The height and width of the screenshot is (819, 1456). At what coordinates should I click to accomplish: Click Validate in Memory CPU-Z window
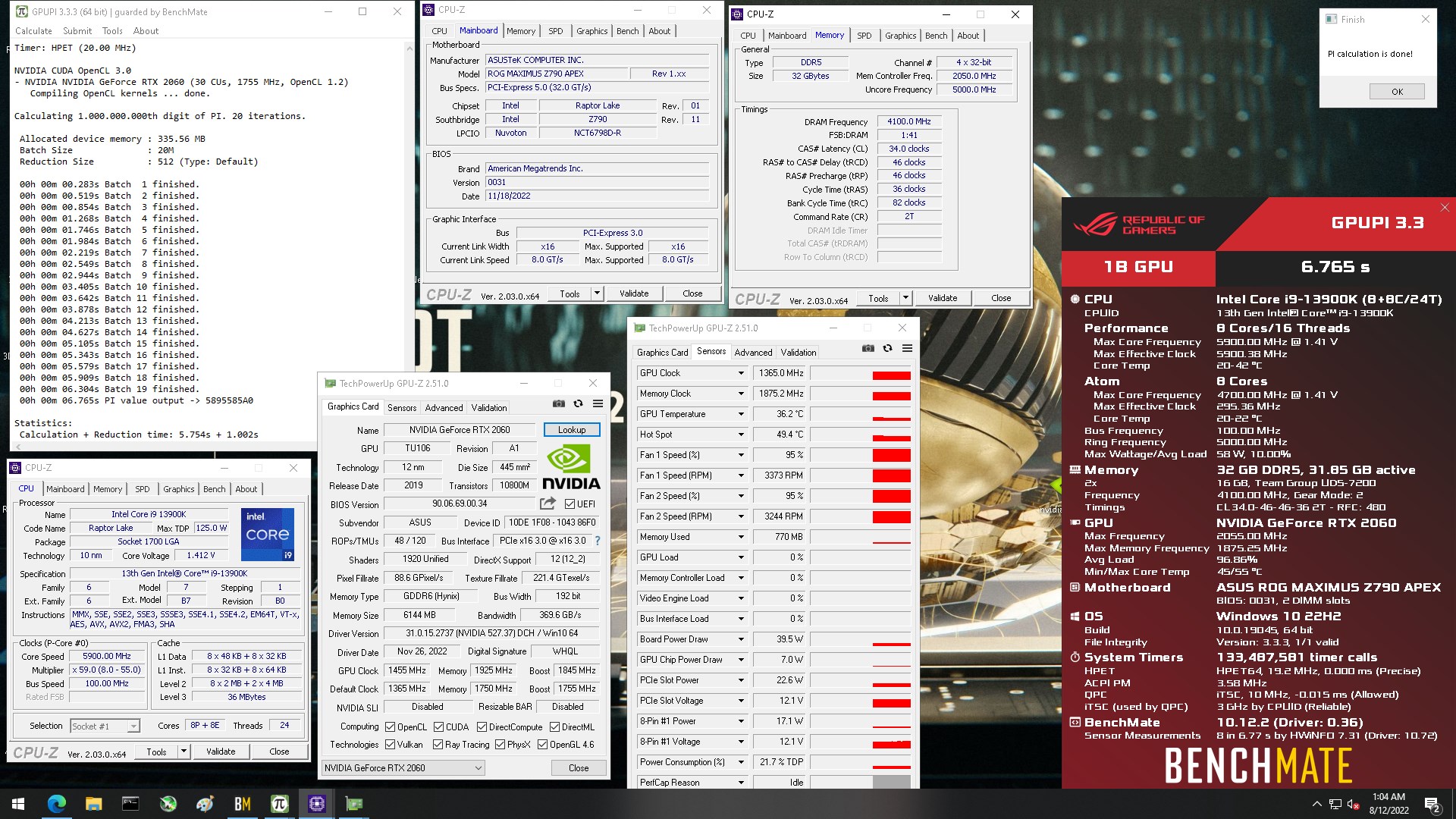[x=943, y=298]
